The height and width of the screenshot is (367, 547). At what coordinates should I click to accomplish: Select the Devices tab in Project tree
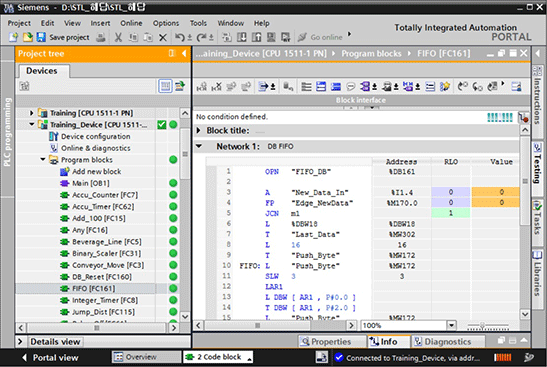pos(42,71)
